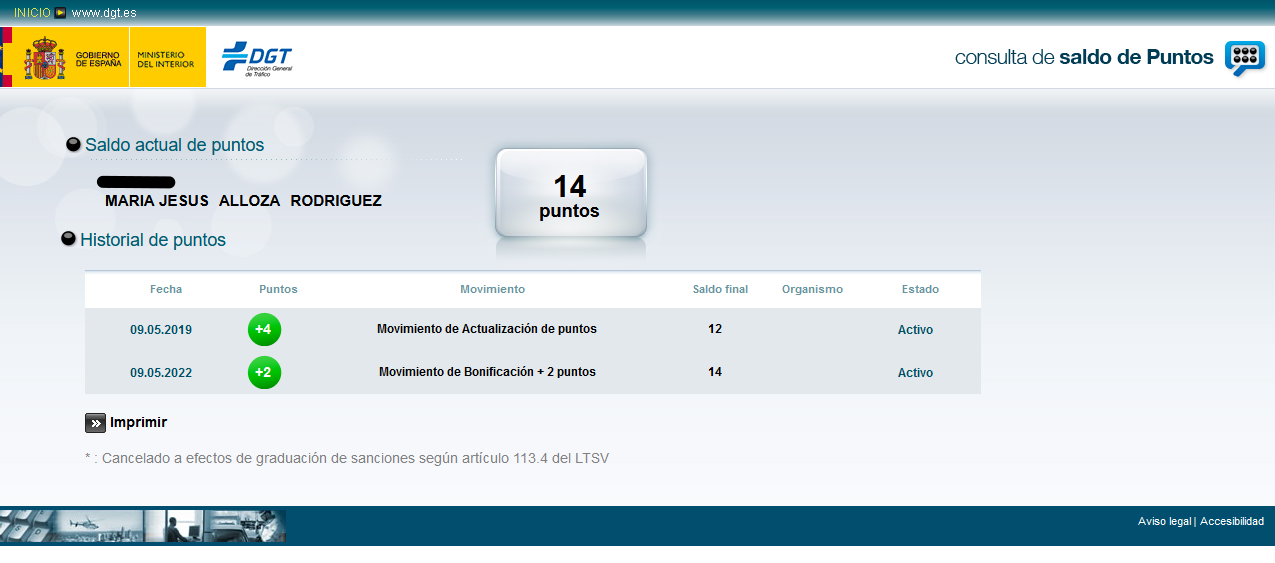This screenshot has height=563, width=1275.
Task: Select the 09.05.2019 date entry
Action: (x=161, y=330)
